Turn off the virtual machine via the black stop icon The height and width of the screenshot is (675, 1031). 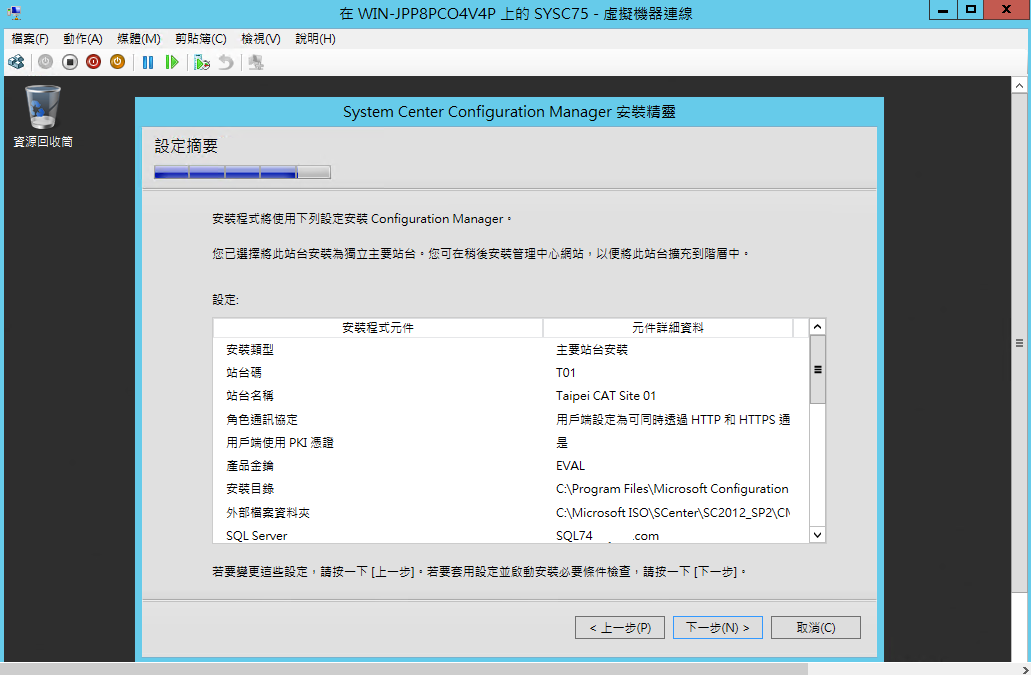tap(70, 62)
